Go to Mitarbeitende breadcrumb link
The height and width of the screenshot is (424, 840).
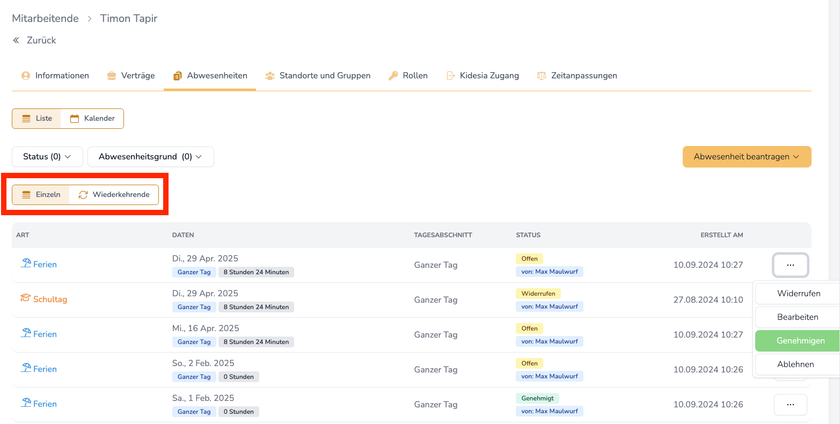tap(45, 18)
